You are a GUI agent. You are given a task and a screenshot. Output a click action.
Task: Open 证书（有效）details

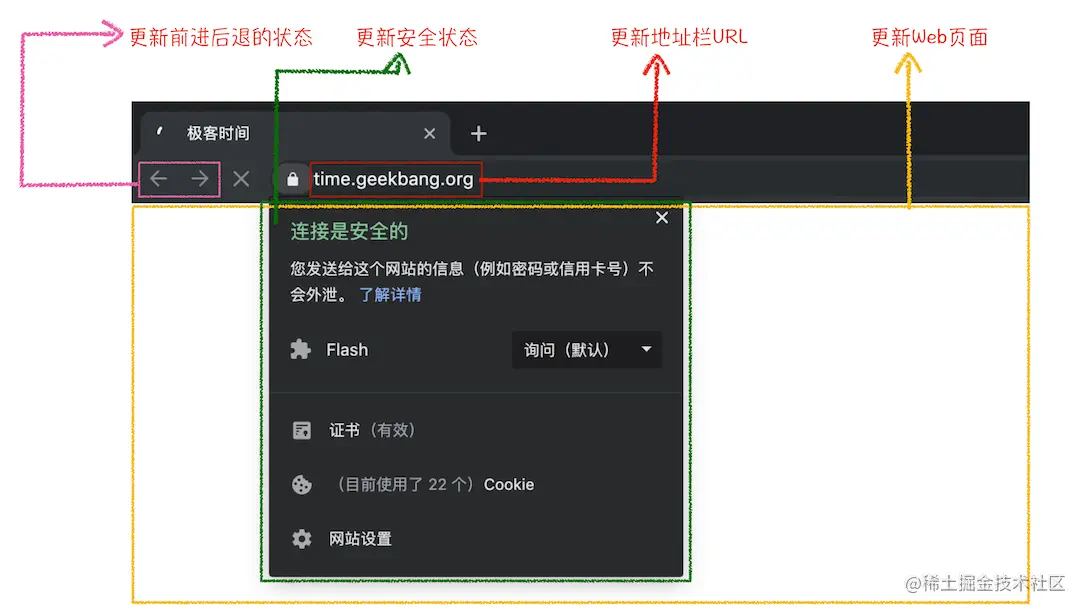click(x=372, y=430)
